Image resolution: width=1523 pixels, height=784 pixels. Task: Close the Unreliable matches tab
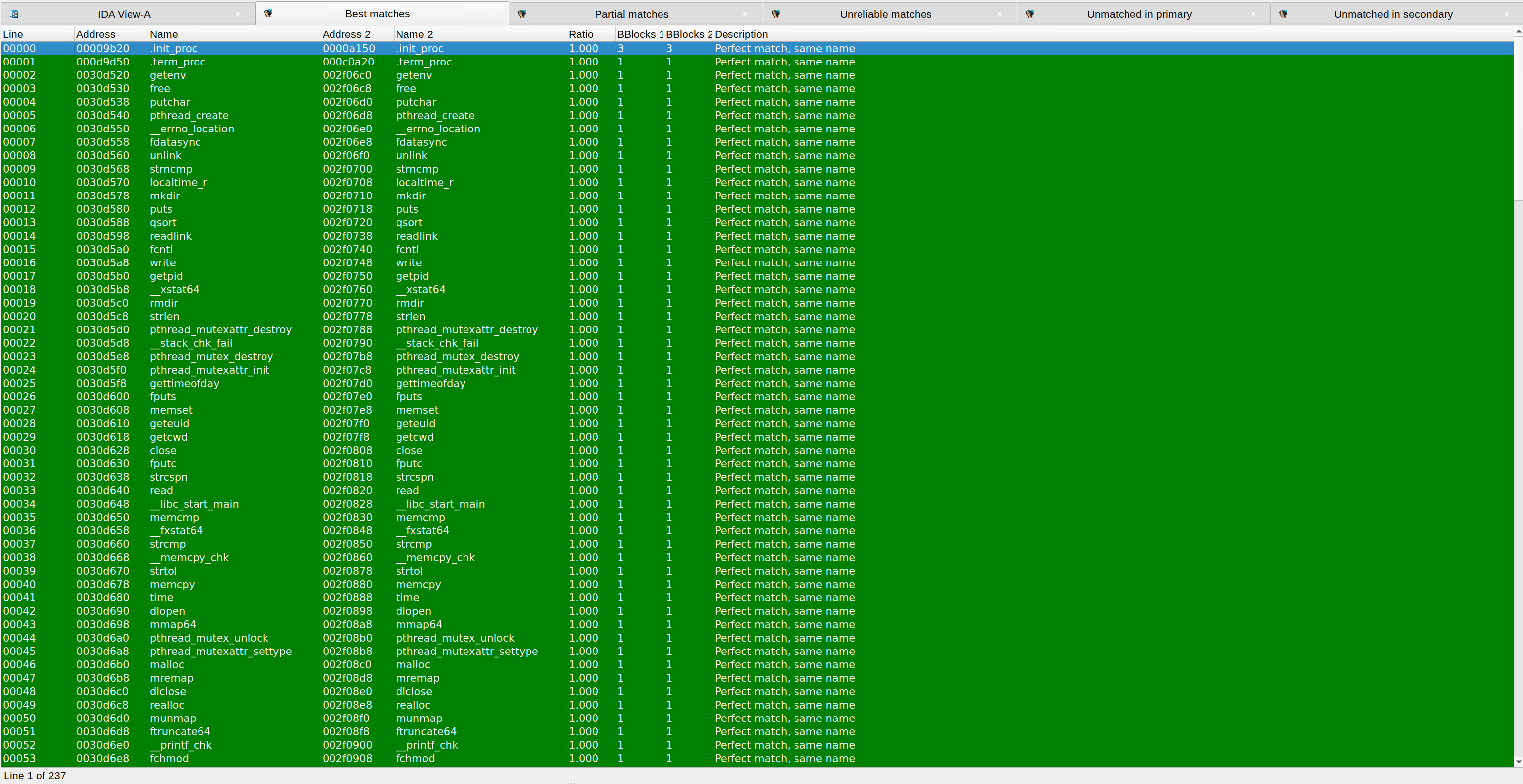click(999, 13)
